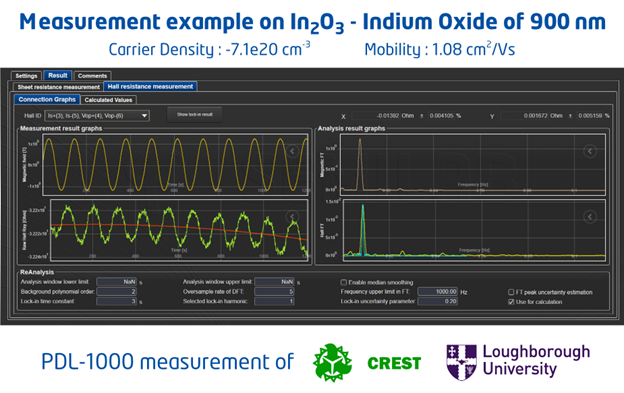Collapse arrow on Magnetic FT graph
The image size is (624, 393).
(590, 151)
